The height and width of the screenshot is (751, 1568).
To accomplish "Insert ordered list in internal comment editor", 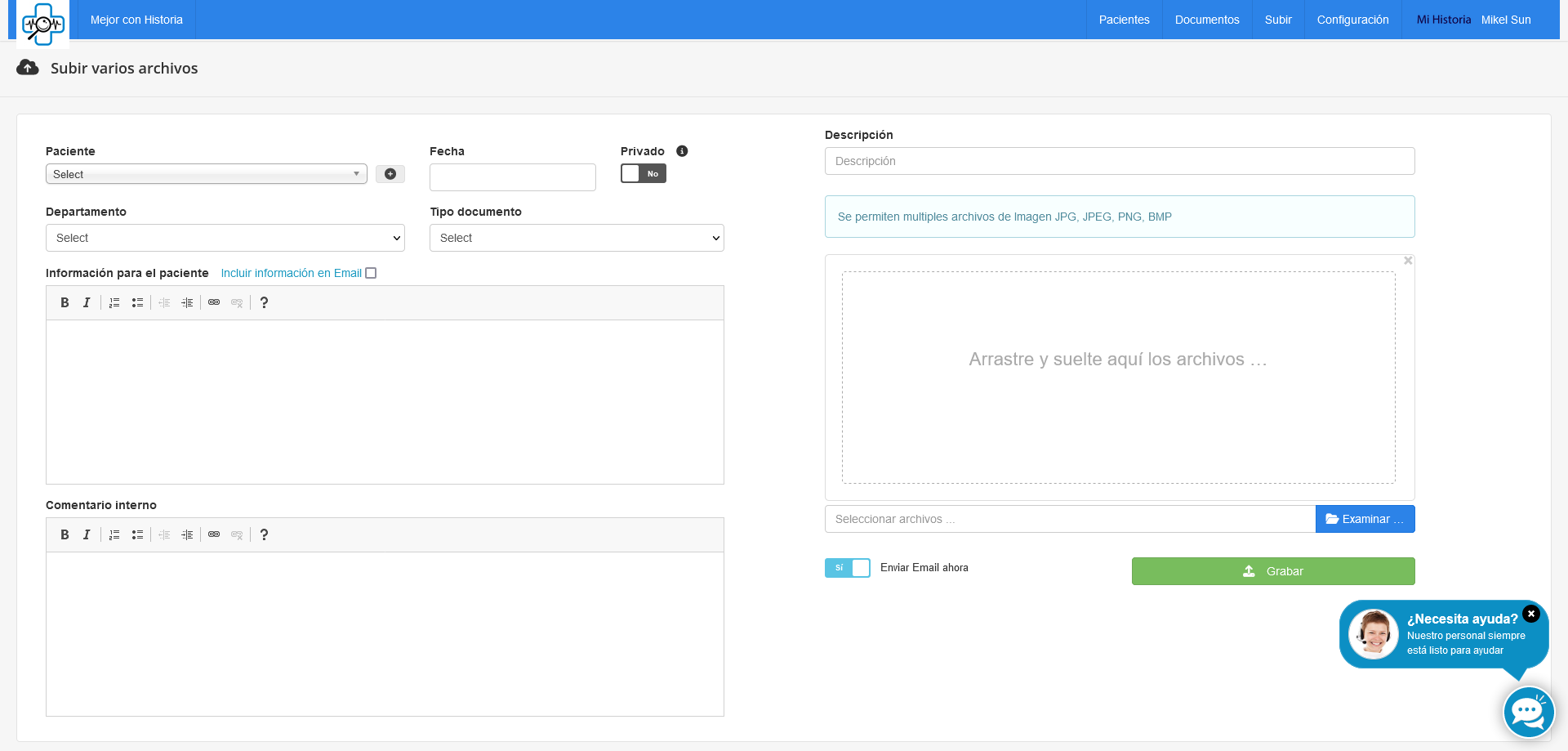I will [114, 535].
